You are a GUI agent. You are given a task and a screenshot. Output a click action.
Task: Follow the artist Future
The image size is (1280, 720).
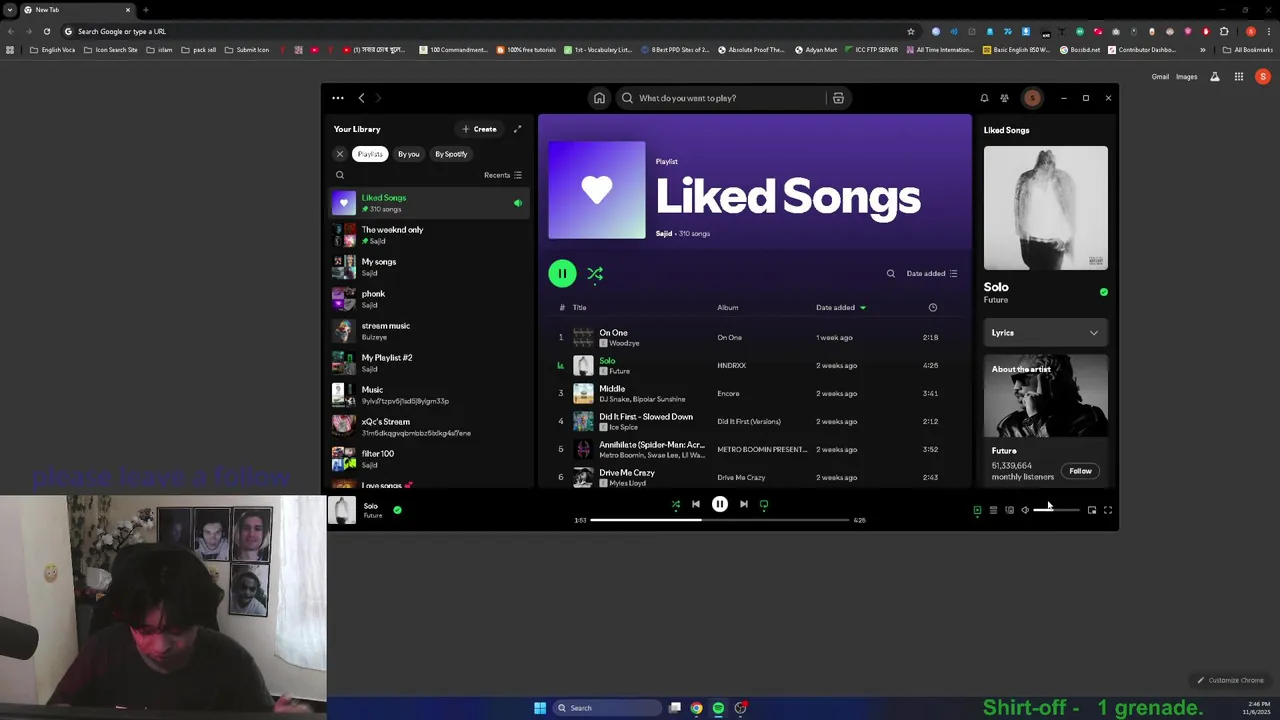point(1080,471)
